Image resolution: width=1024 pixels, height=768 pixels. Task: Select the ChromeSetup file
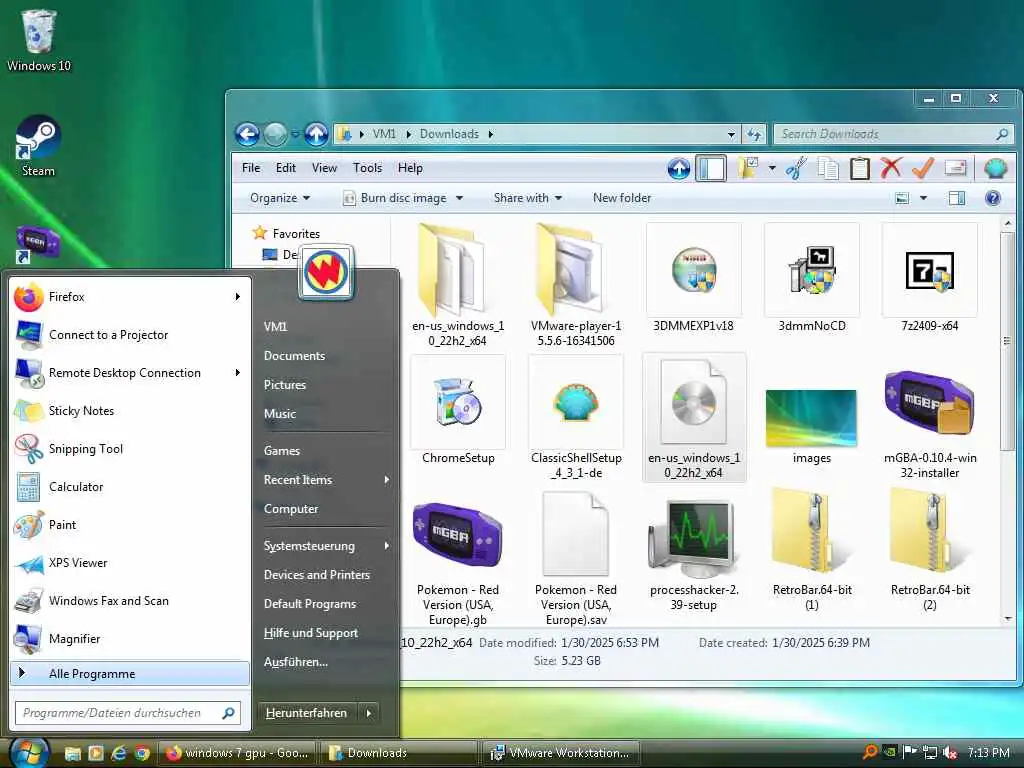click(458, 411)
